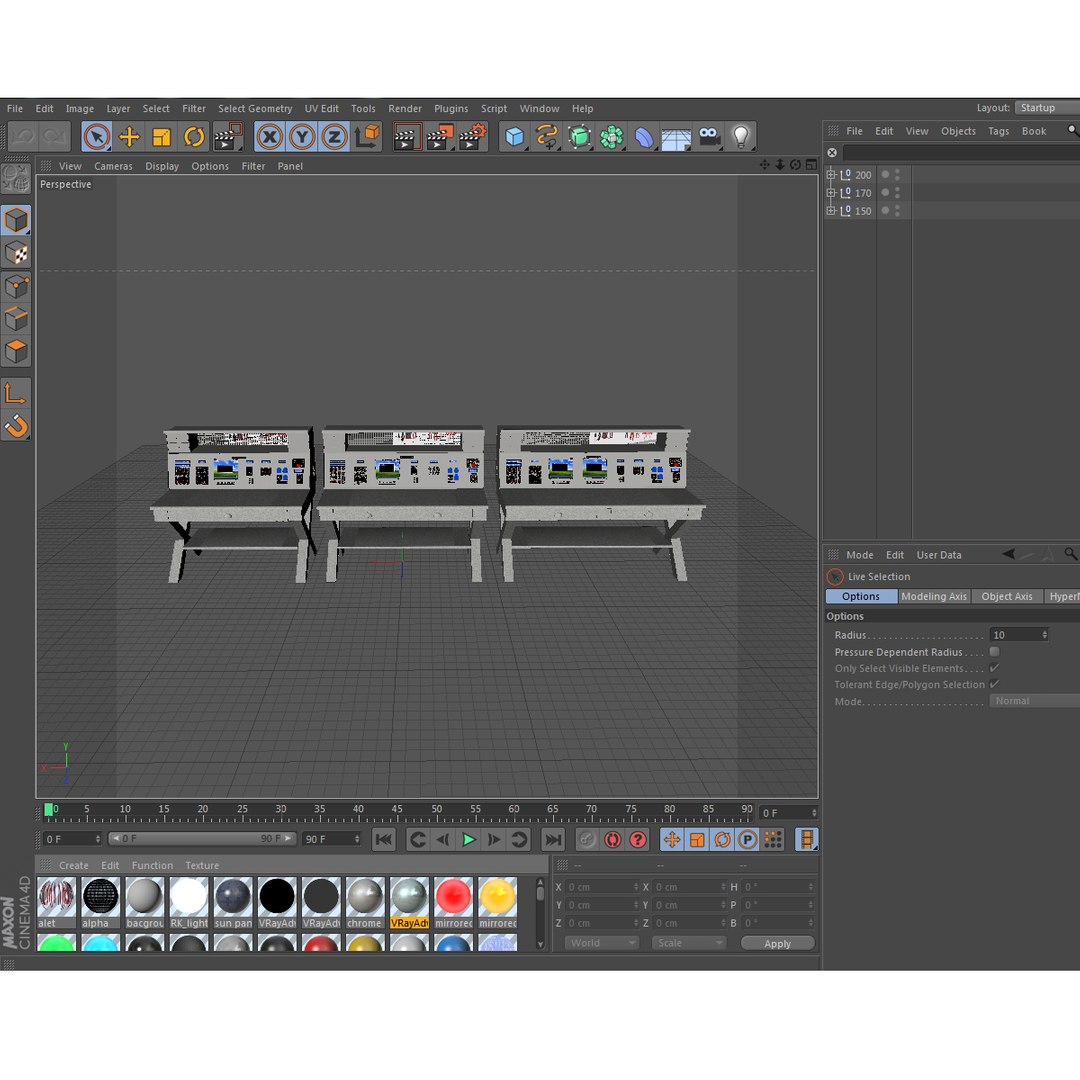This screenshot has width=1080, height=1080.
Task: Open the material manager Texture menu
Action: (x=202, y=866)
